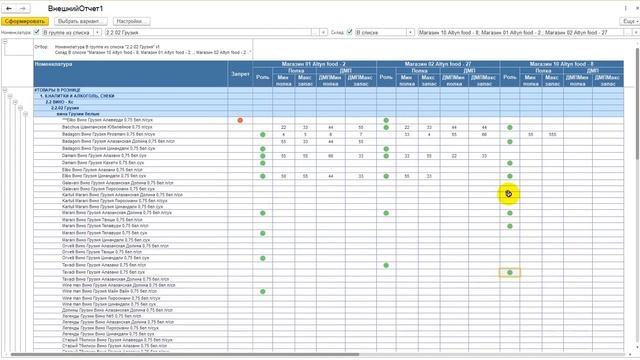Go forward with the right arrow button

click(23, 8)
